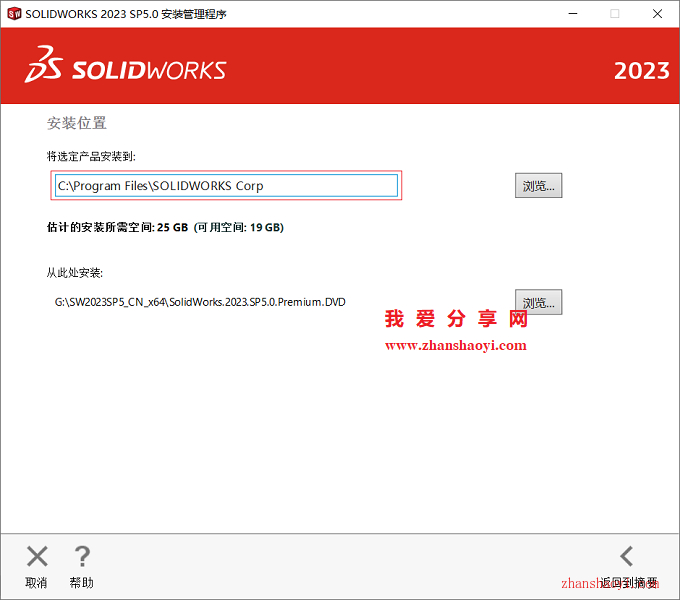Click the install path input field
This screenshot has width=680, height=600.
226,186
